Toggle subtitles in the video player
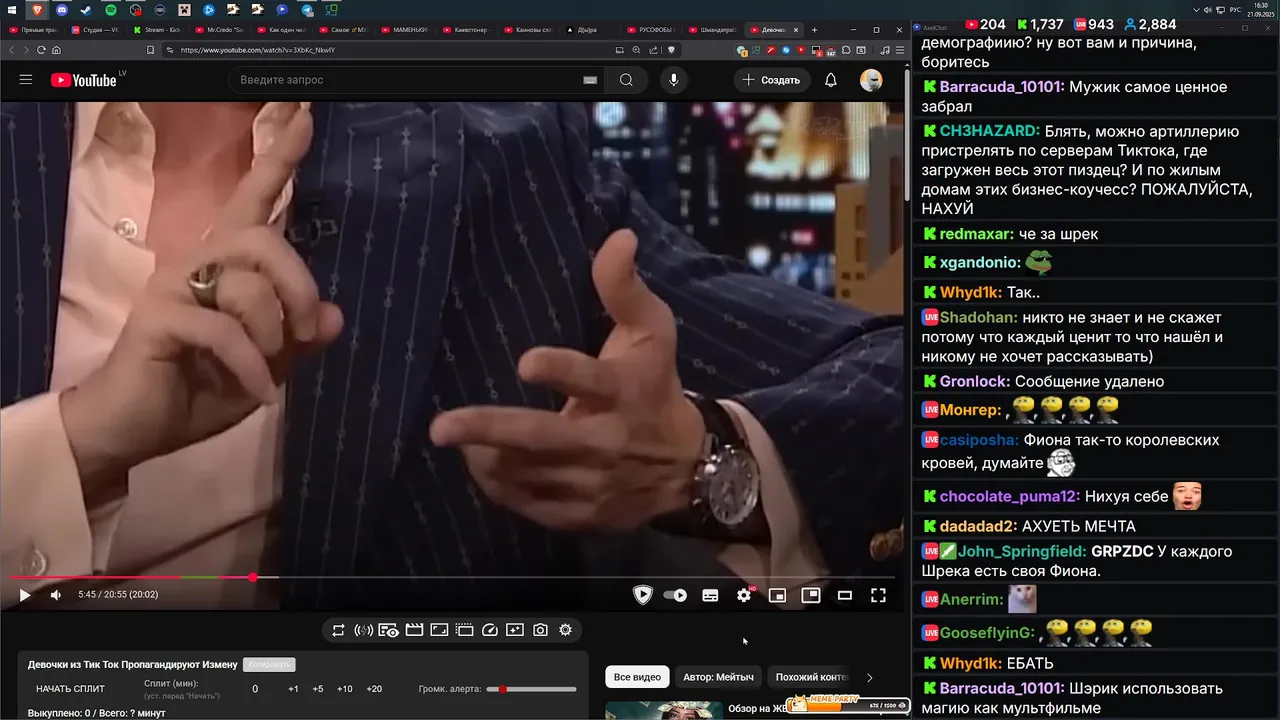The image size is (1280, 720). point(710,595)
